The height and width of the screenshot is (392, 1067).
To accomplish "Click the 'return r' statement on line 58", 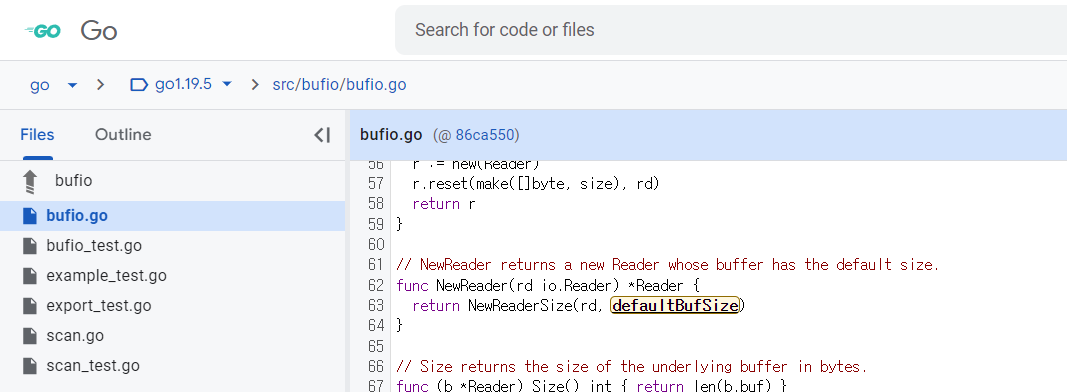I will tap(444, 203).
